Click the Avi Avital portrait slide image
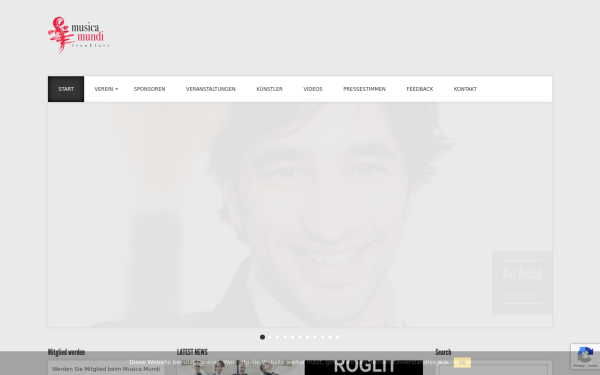The image size is (600, 375). pyautogui.click(x=300, y=215)
